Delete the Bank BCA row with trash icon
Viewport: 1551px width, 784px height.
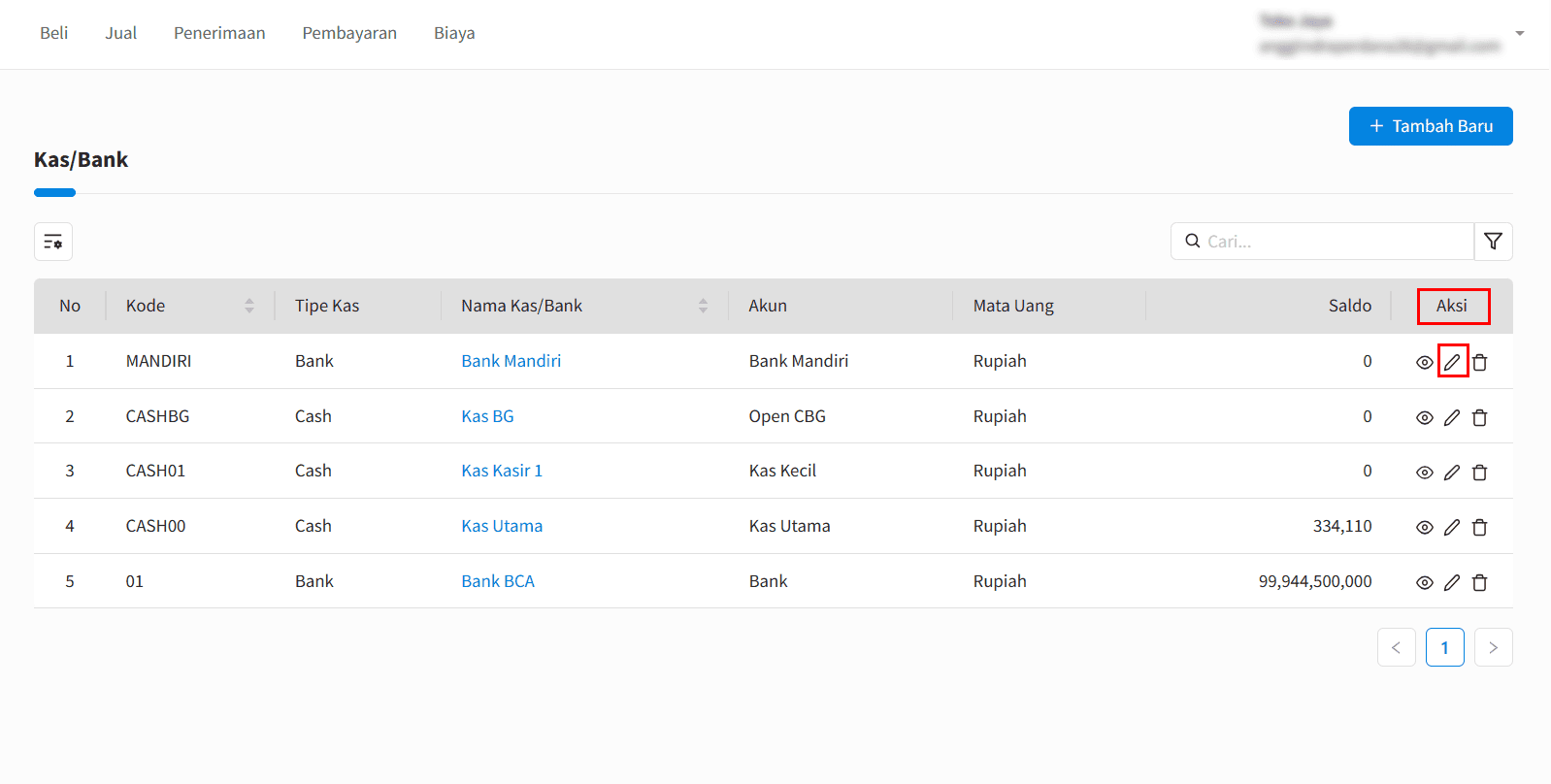tap(1479, 583)
